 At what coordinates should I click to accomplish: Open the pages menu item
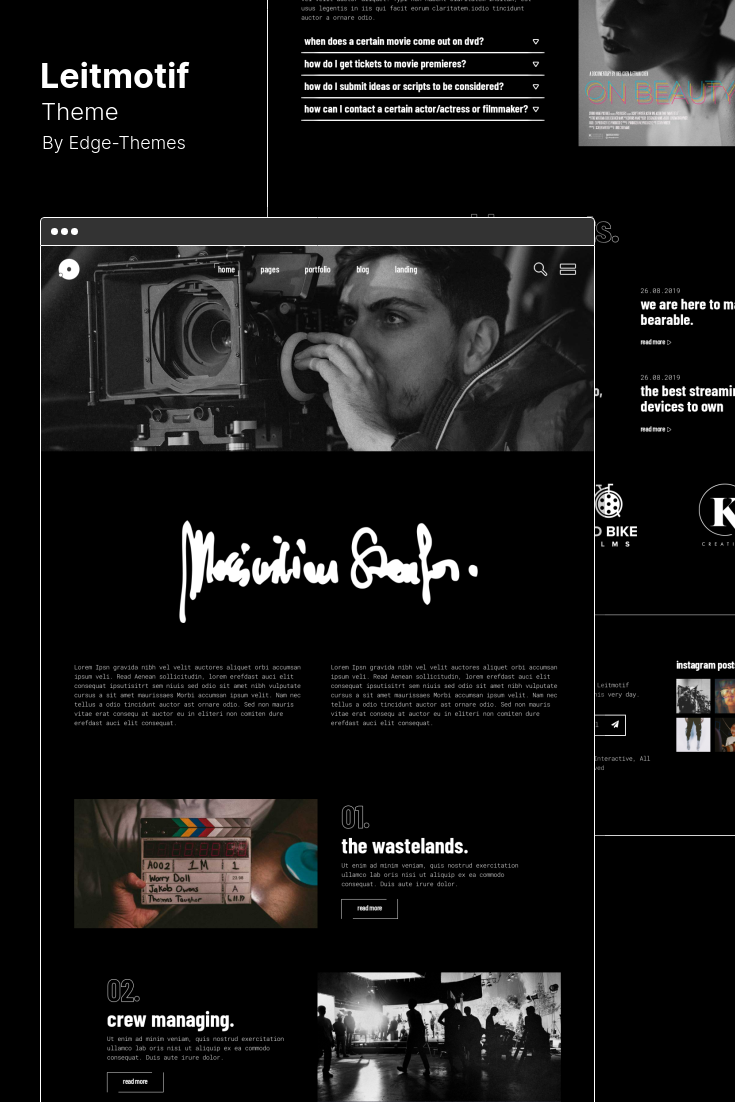coord(270,270)
